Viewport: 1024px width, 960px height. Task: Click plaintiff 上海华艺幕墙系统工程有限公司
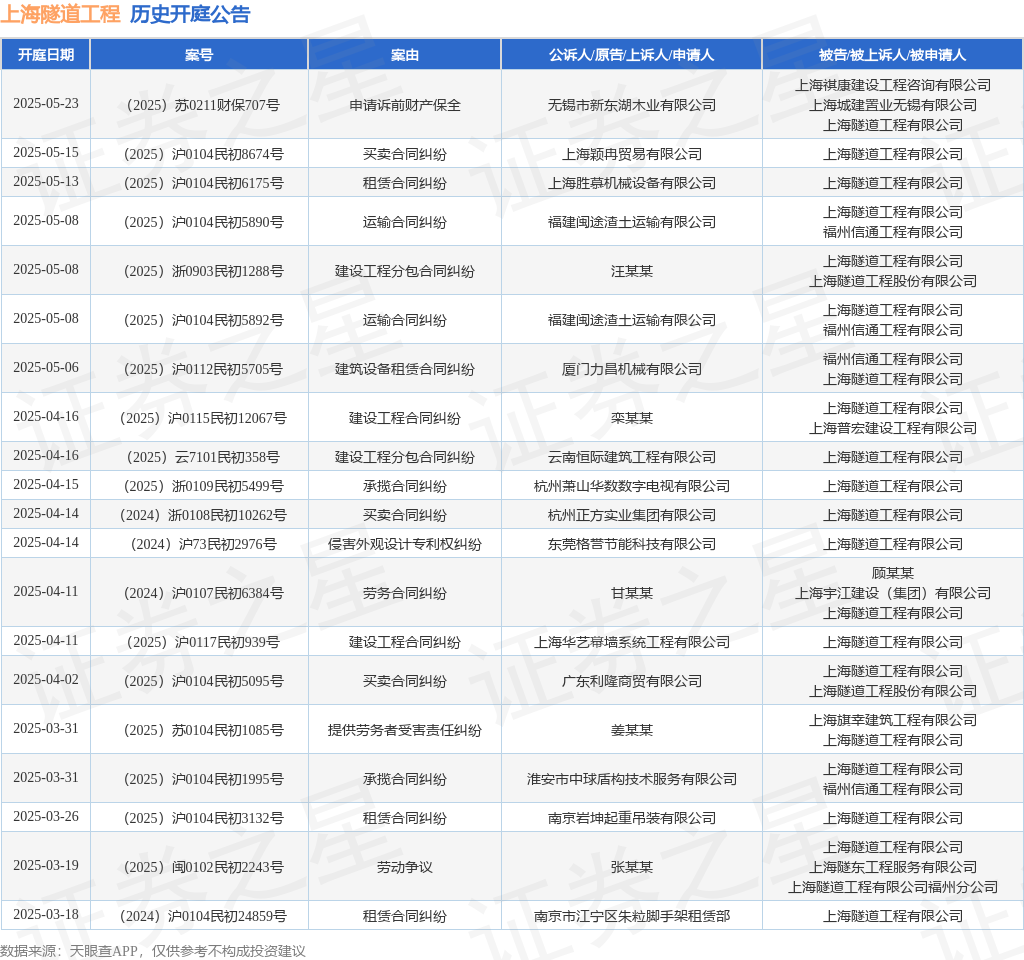(632, 642)
